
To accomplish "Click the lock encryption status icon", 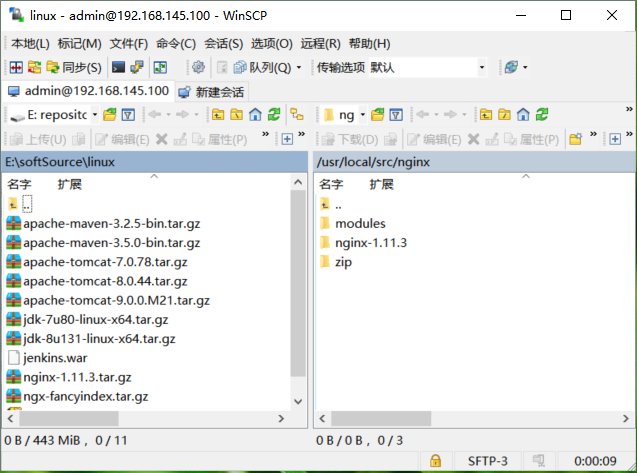I will pyautogui.click(x=435, y=461).
